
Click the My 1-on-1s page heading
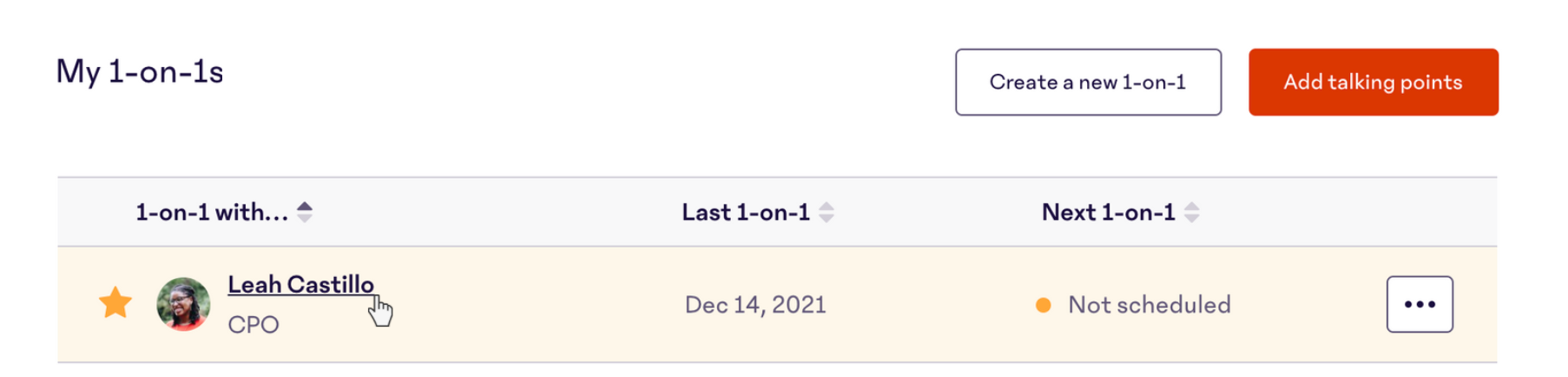[x=140, y=72]
